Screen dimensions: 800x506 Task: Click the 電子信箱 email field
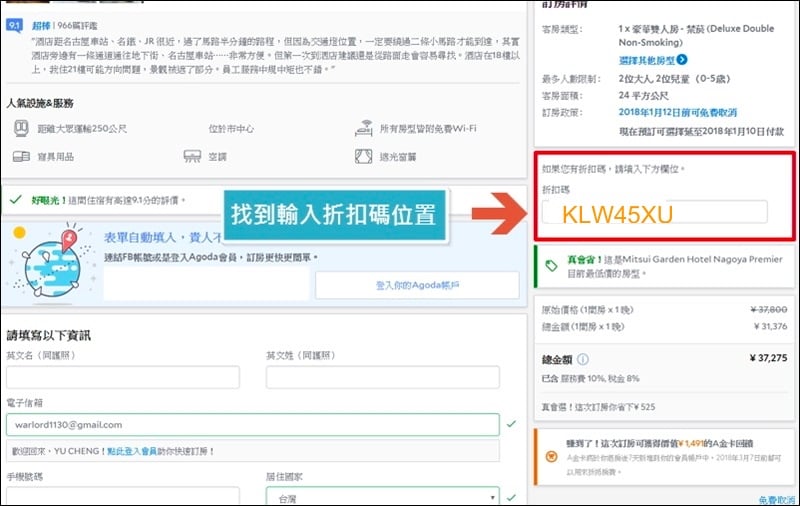pyautogui.click(x=253, y=424)
